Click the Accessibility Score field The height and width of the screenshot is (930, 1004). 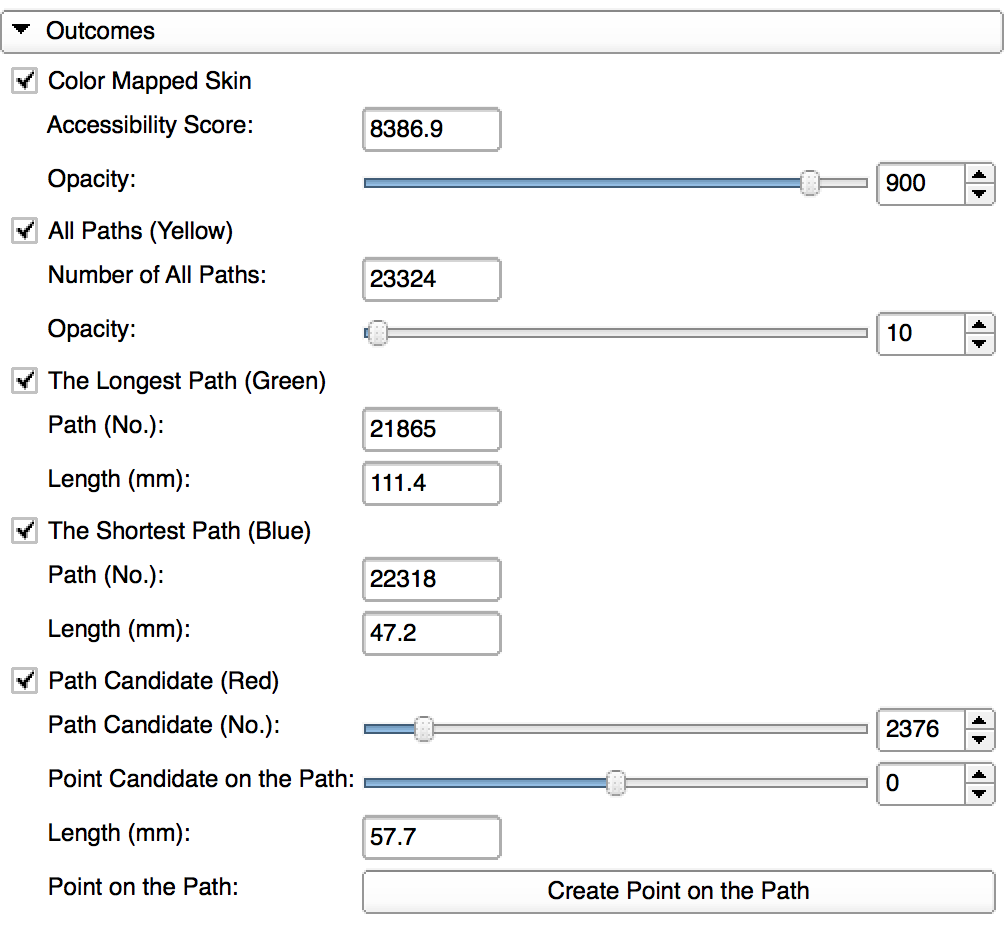click(431, 130)
